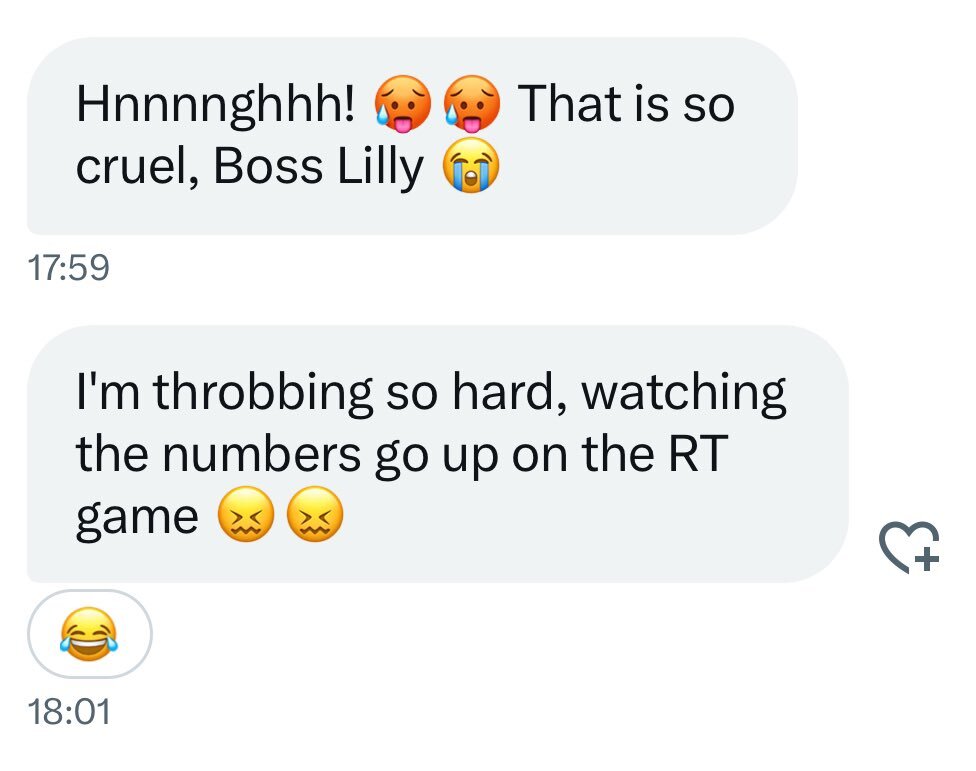
Task: Click the word "numbers" in second message
Action: coord(261,454)
